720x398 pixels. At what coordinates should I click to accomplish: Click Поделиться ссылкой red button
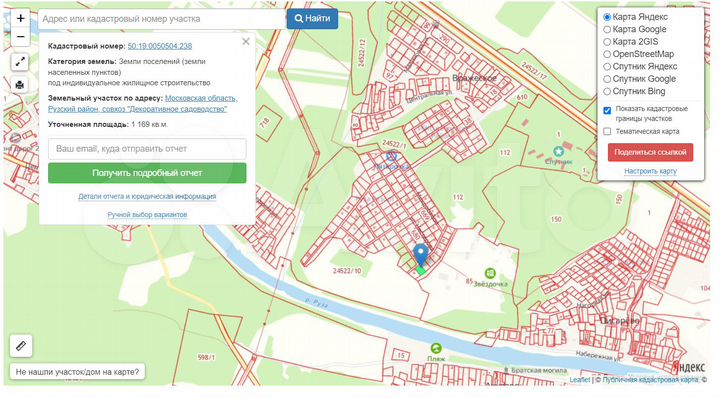pyautogui.click(x=650, y=152)
